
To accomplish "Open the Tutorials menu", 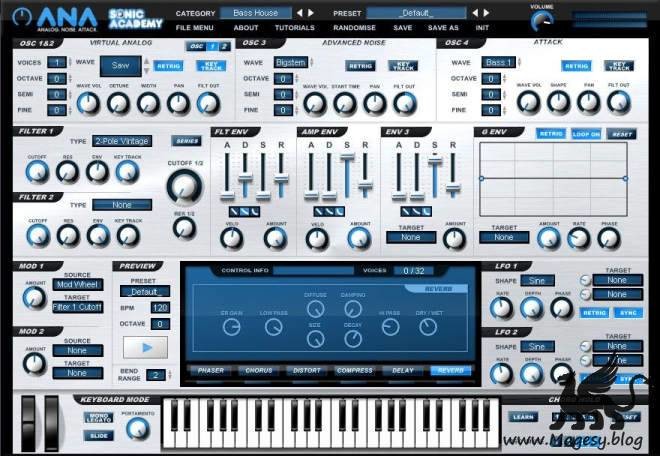I will (x=295, y=28).
